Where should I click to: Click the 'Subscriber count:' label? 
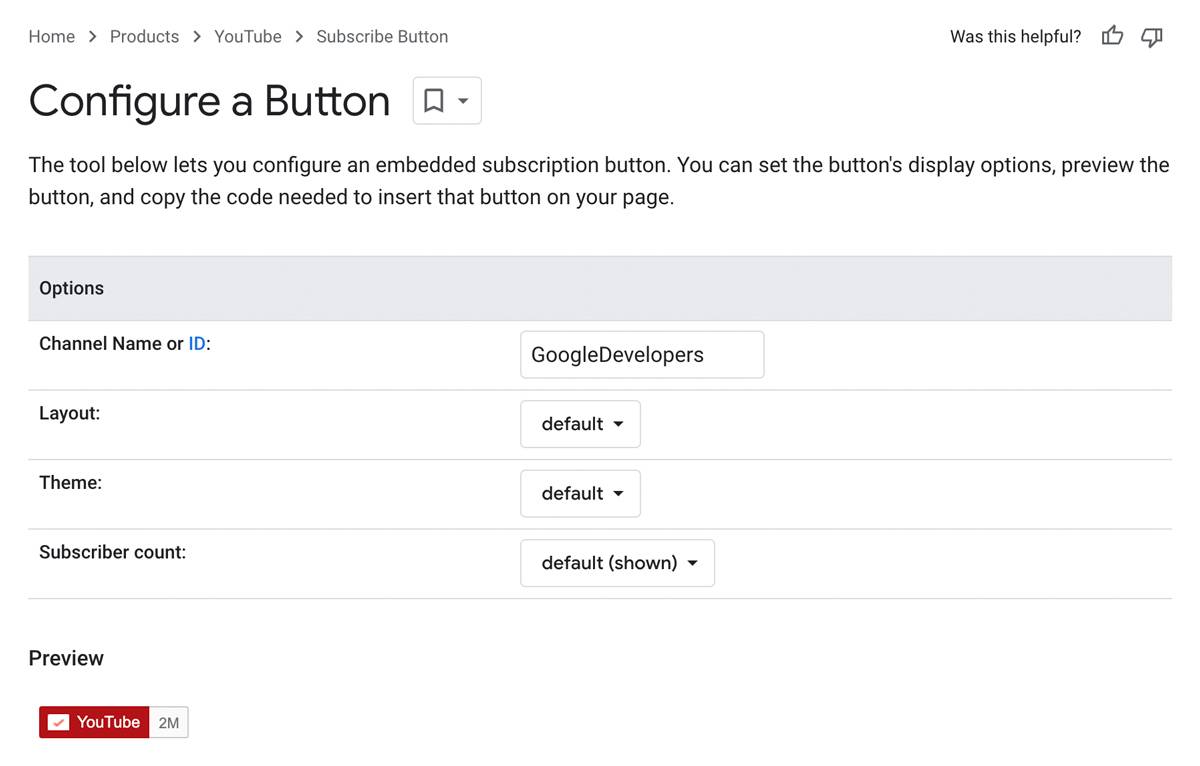(x=113, y=552)
